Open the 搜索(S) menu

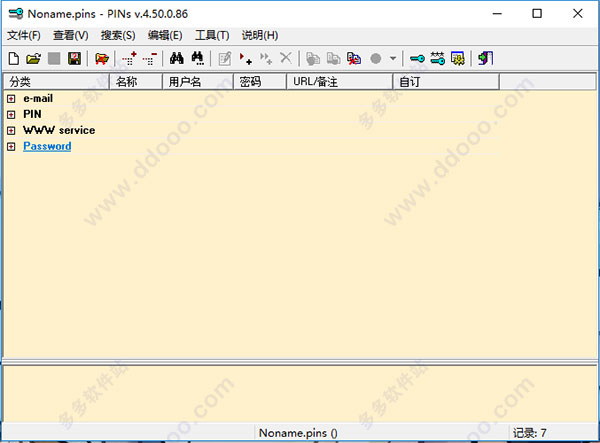118,36
